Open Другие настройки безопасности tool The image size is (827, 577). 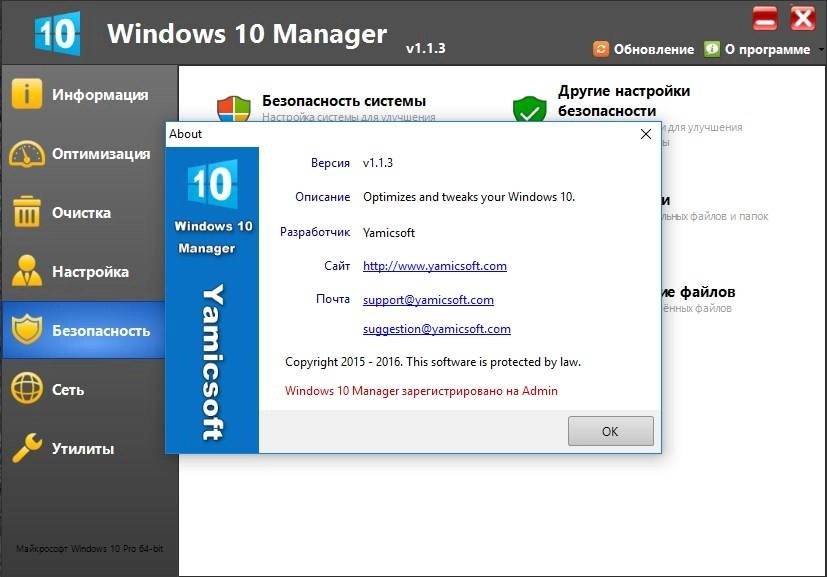[x=624, y=101]
